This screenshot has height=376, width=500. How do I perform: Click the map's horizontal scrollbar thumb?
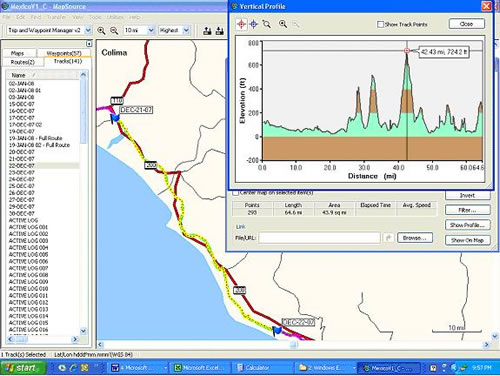click(294, 345)
